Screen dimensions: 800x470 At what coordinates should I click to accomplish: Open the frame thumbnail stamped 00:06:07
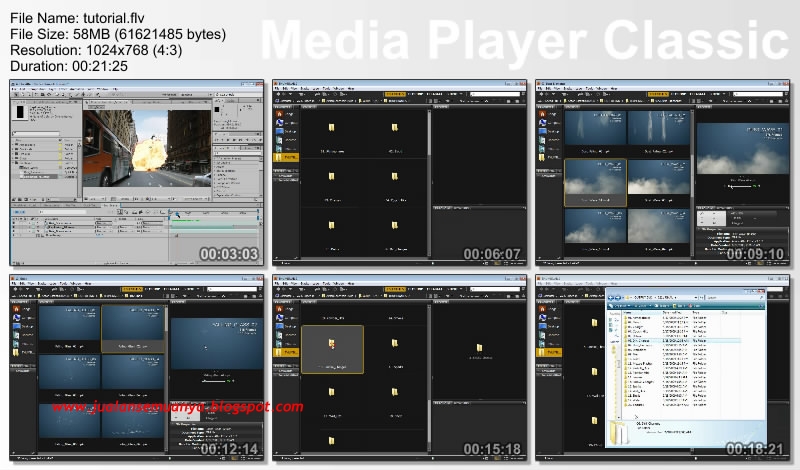(399, 172)
